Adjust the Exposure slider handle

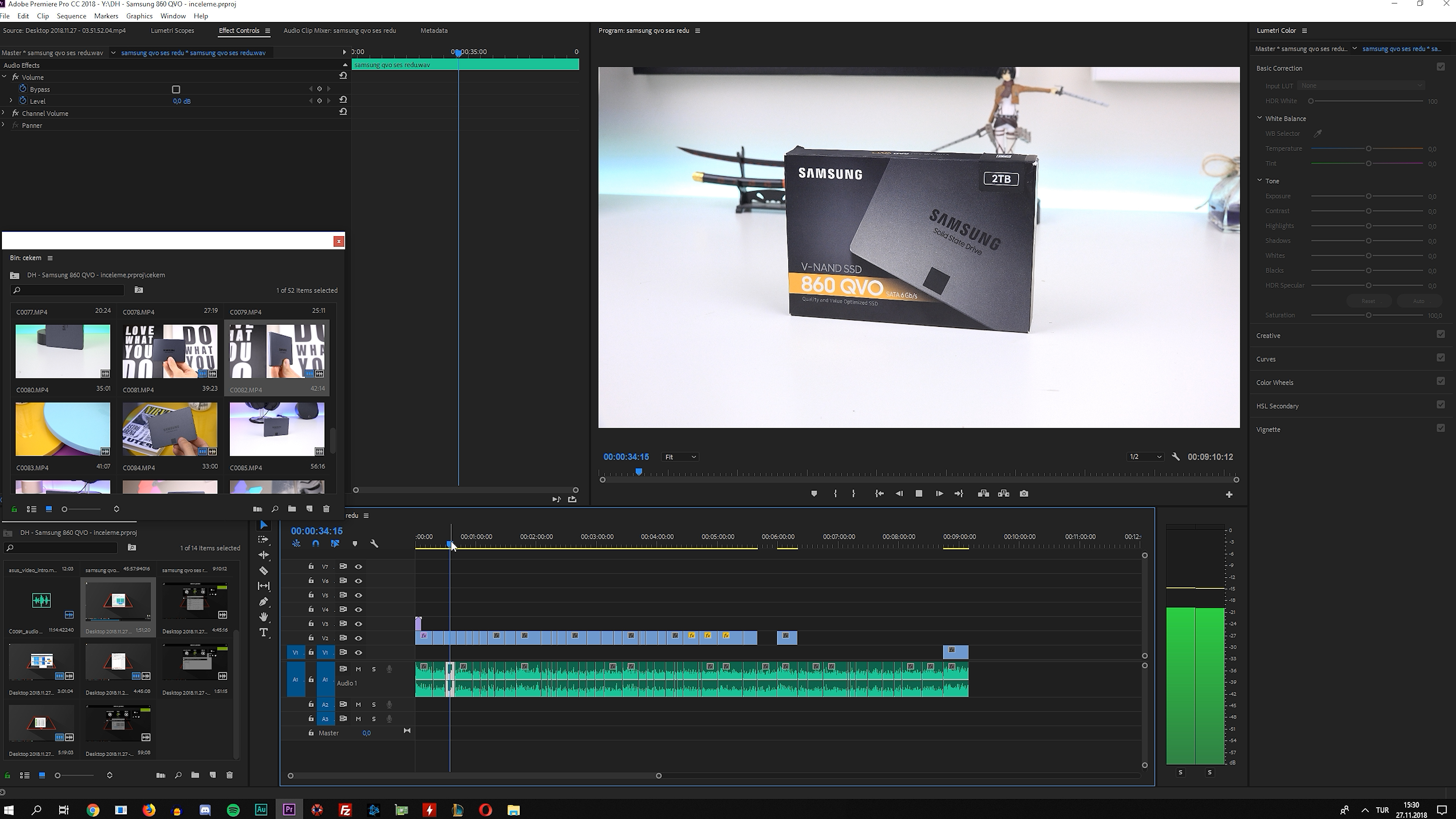(1368, 196)
